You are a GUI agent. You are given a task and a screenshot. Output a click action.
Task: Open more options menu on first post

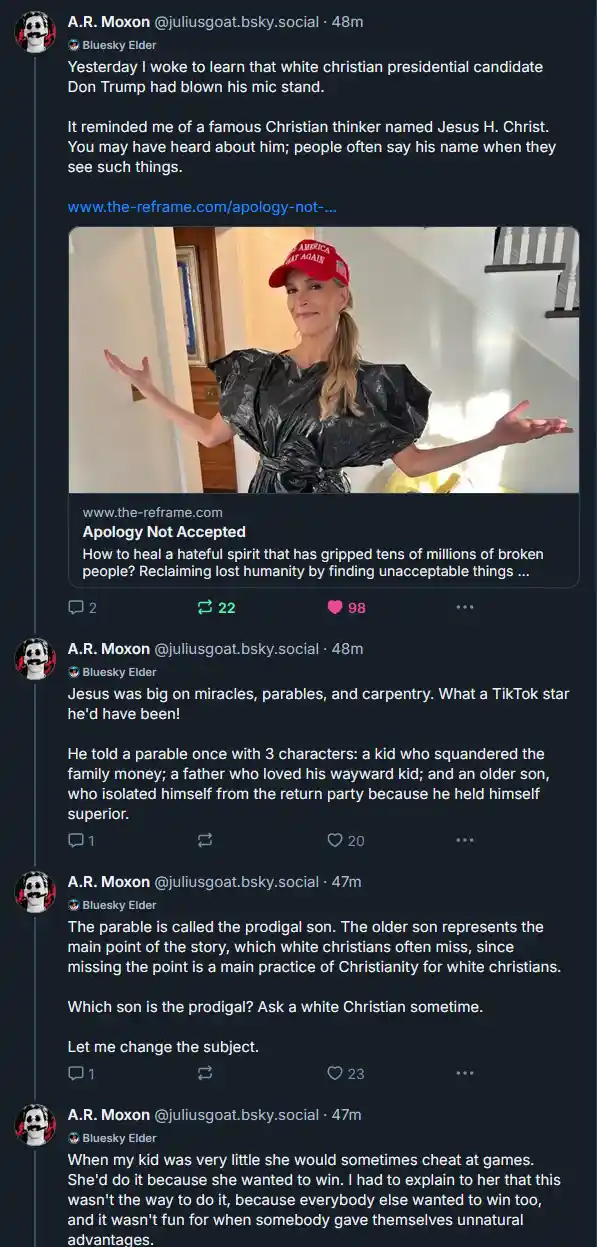465,607
